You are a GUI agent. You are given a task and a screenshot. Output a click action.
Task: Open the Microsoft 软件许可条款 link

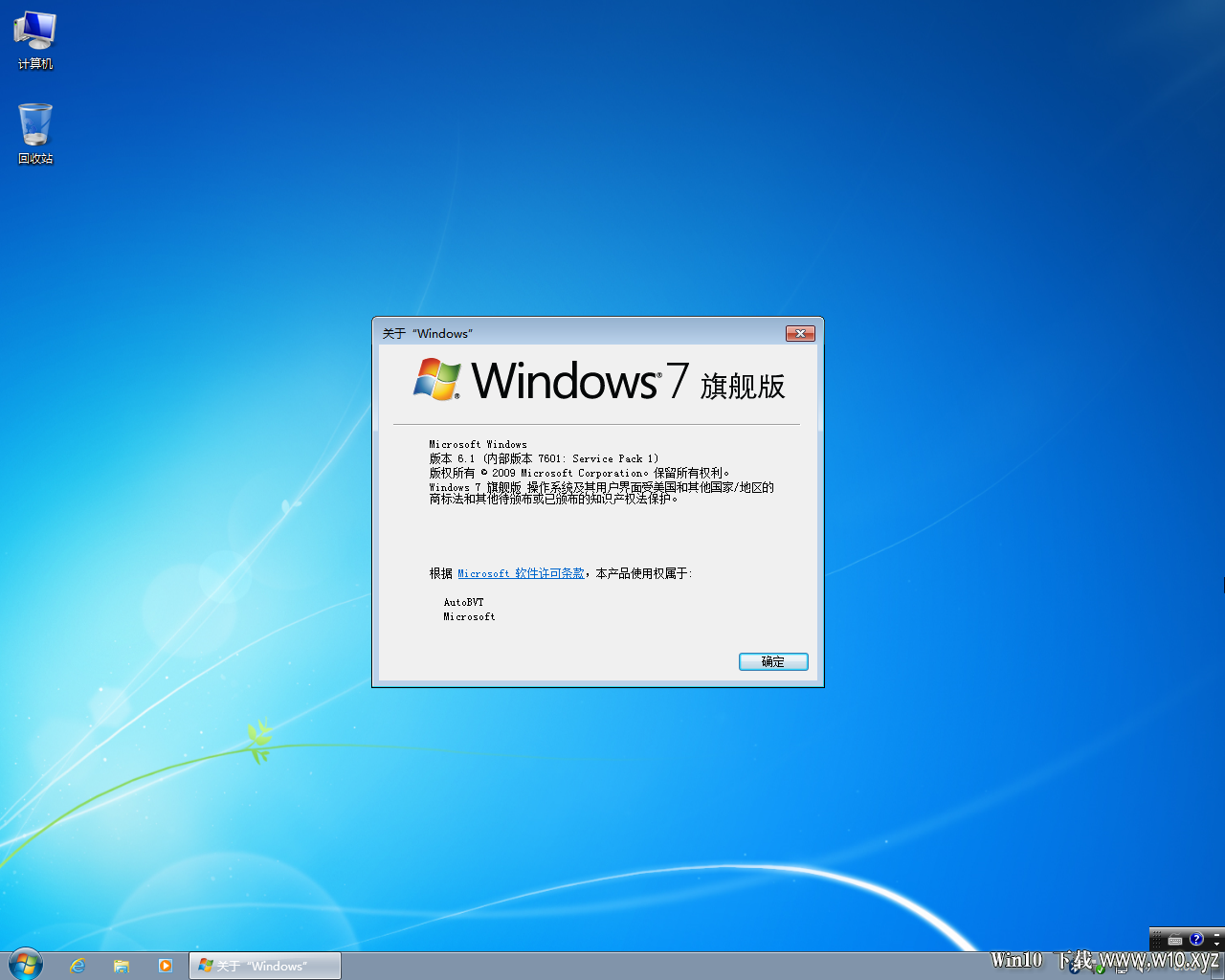coord(521,573)
